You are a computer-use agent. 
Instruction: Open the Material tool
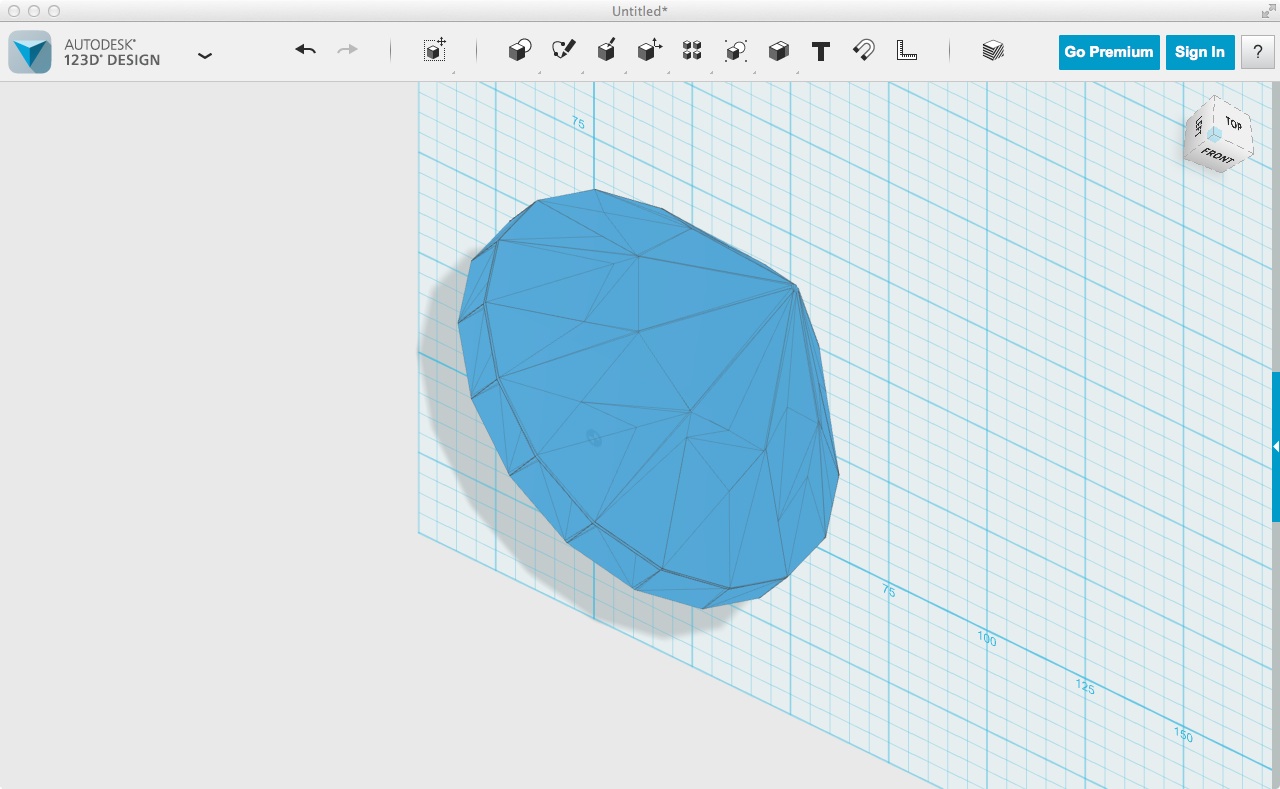click(x=993, y=51)
